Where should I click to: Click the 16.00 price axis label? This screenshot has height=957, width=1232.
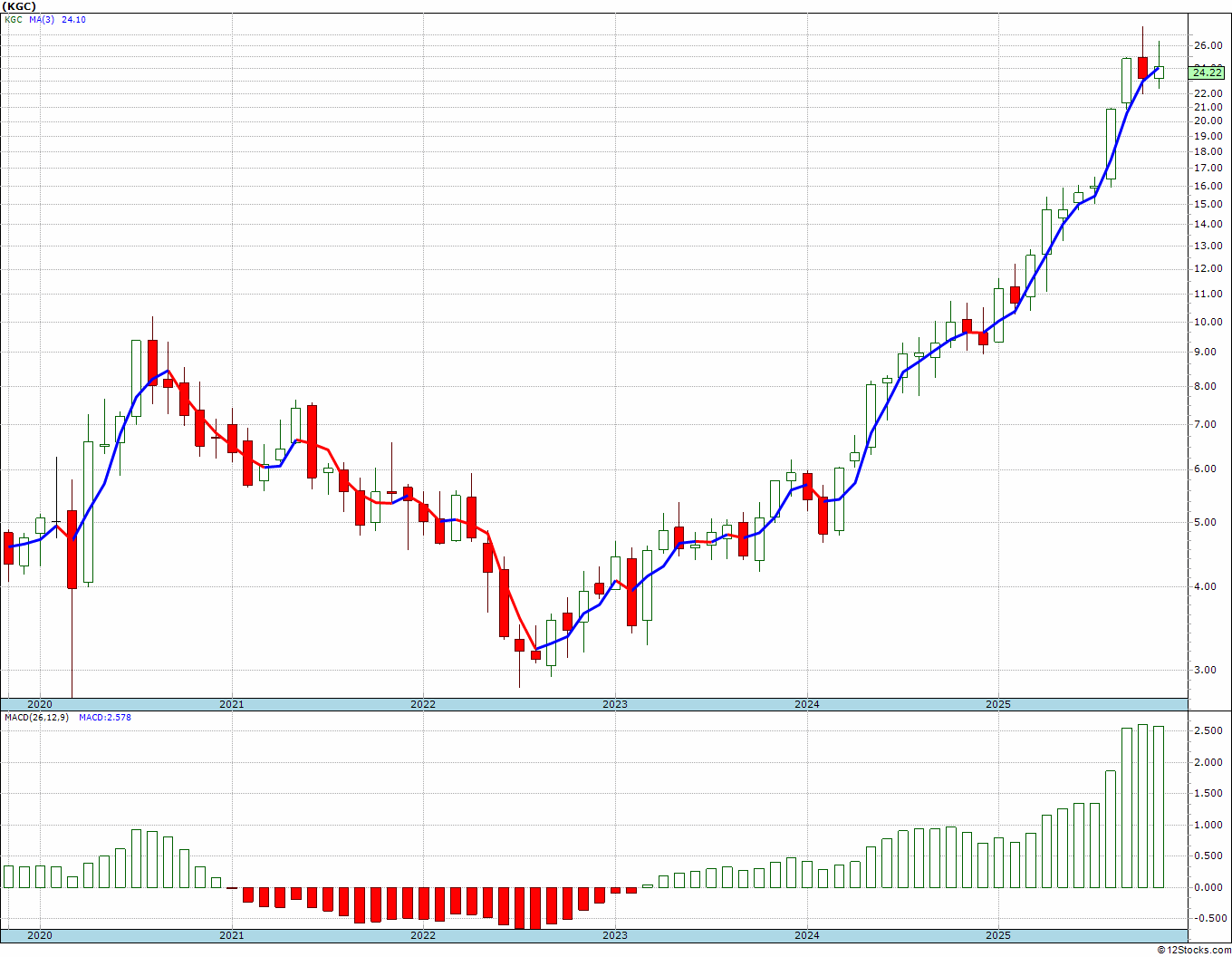[1207, 186]
